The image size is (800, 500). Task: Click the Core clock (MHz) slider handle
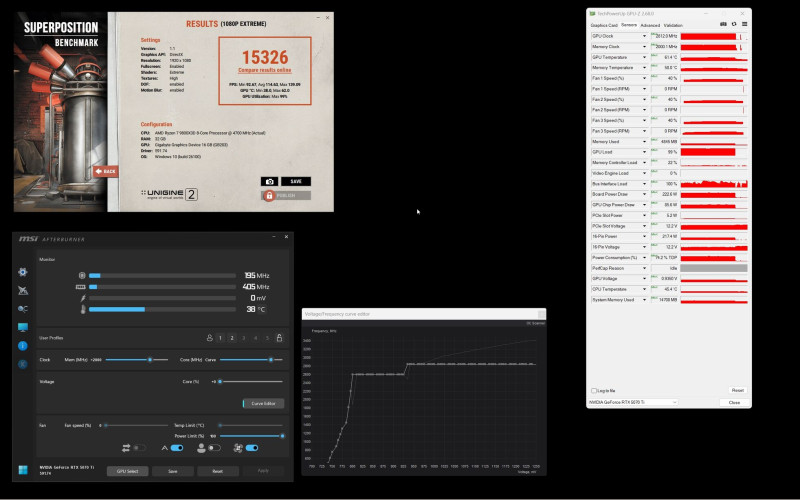click(x=270, y=360)
